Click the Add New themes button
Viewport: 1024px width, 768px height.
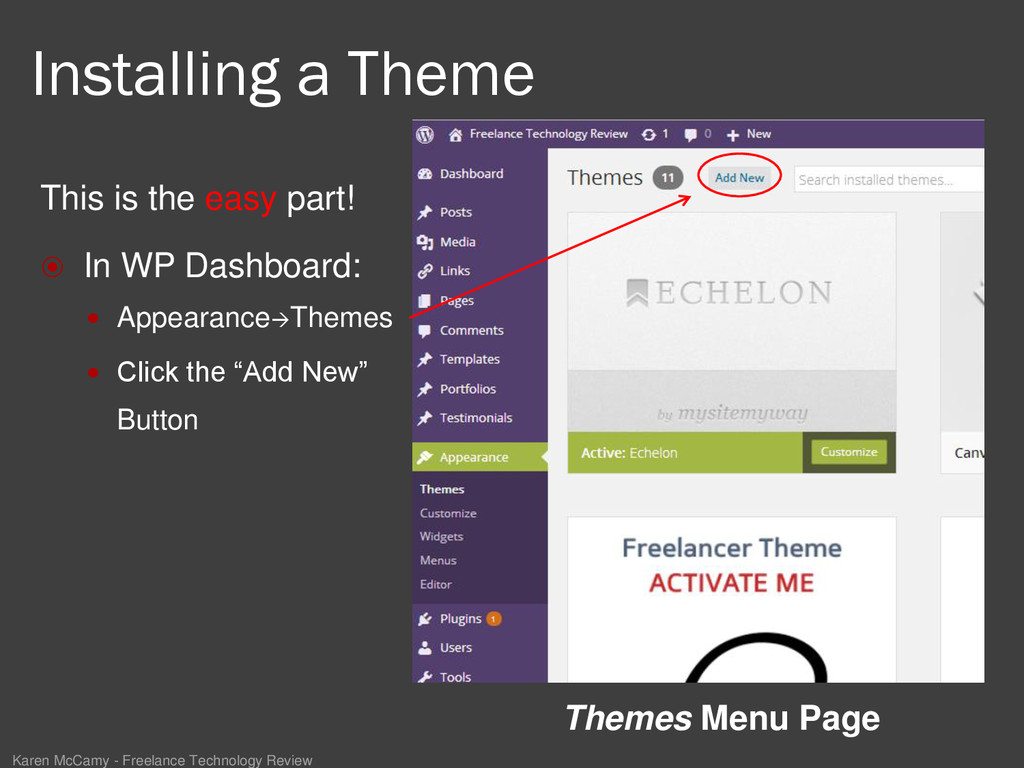click(x=739, y=178)
